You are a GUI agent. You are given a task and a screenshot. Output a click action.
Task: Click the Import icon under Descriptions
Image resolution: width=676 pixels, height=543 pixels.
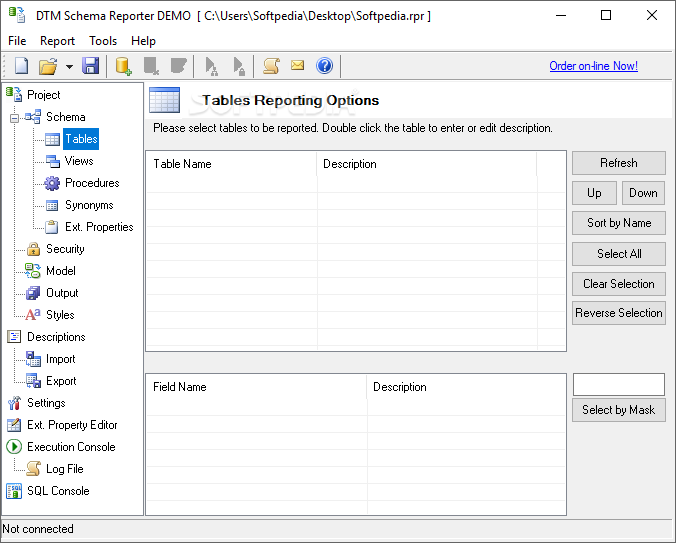[x=33, y=359]
